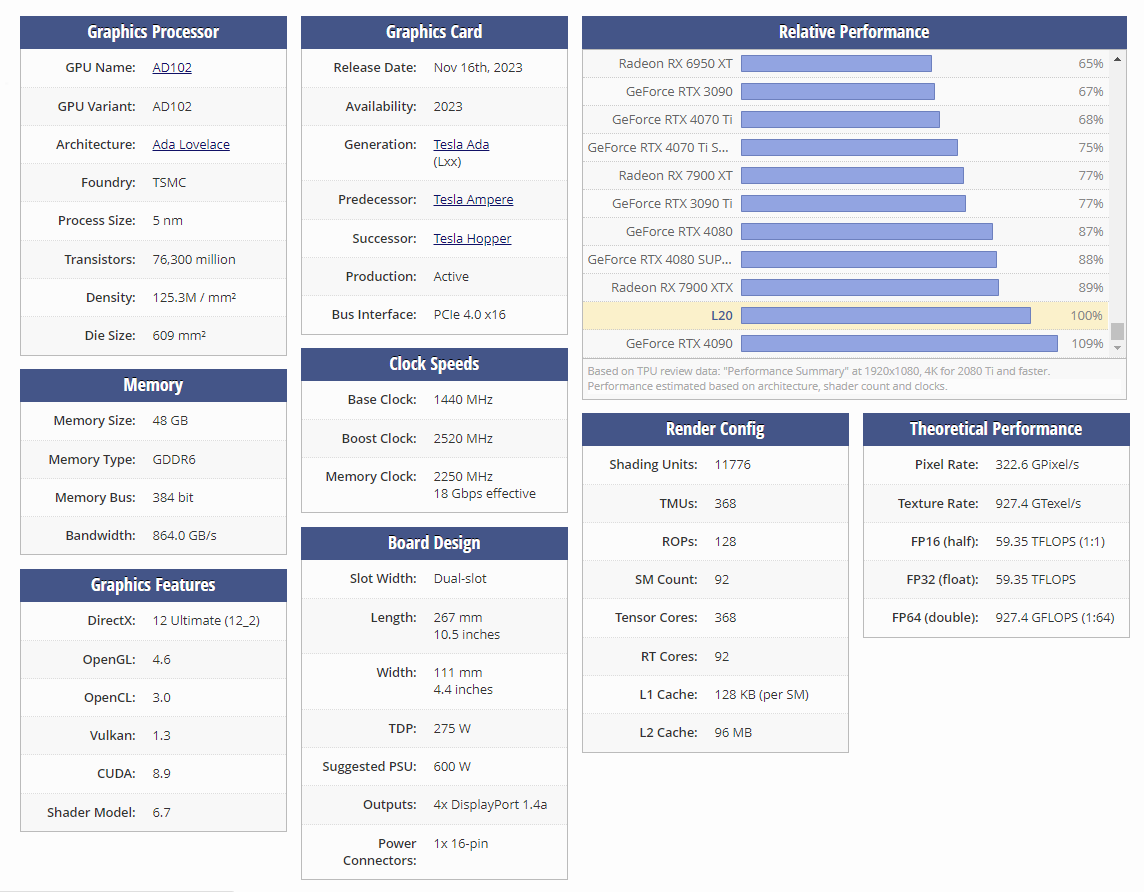
Task: Click the Pixel Rate value 322.6 GPixel/s
Action: point(1037,465)
